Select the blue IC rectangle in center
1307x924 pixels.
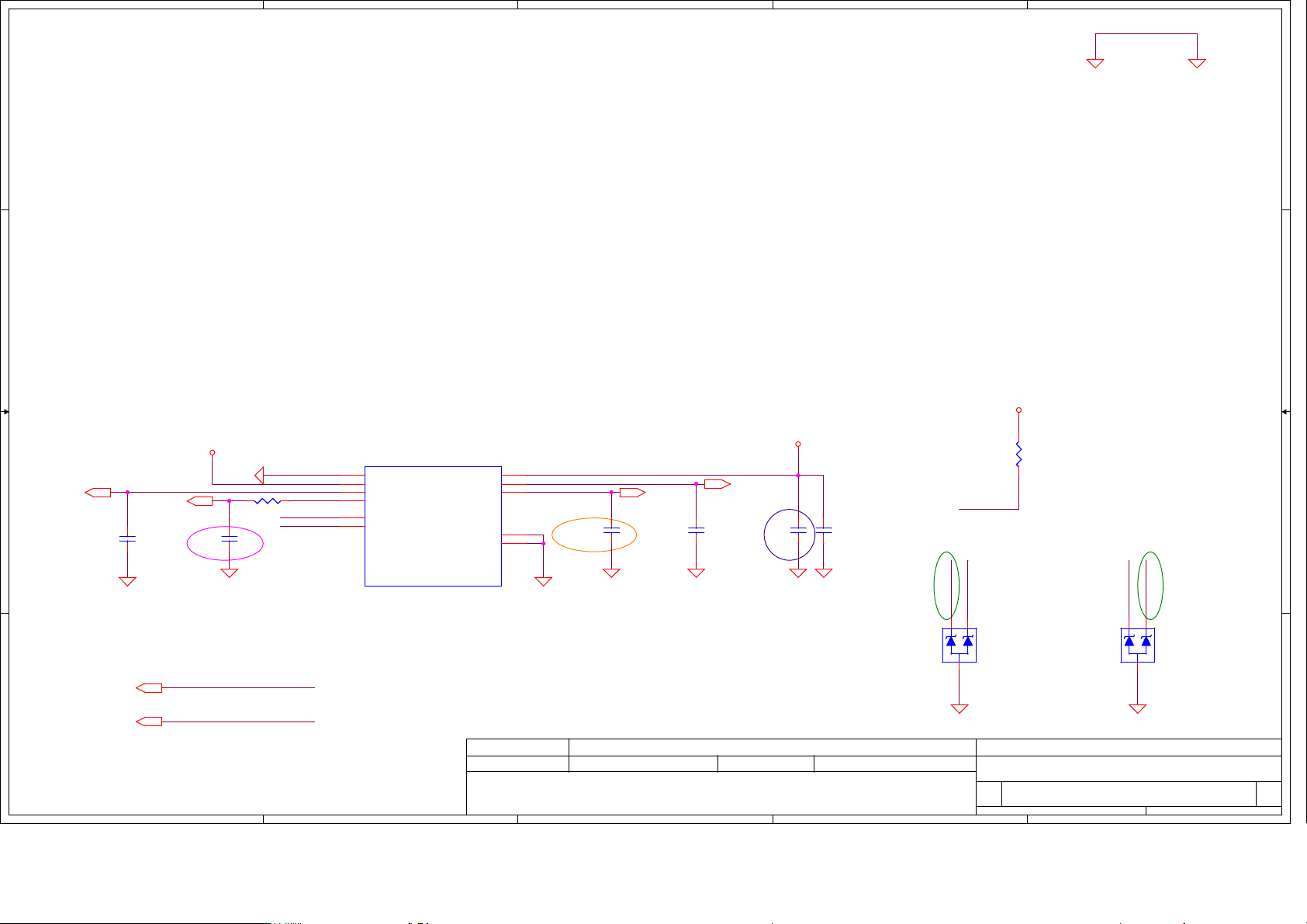[x=433, y=526]
